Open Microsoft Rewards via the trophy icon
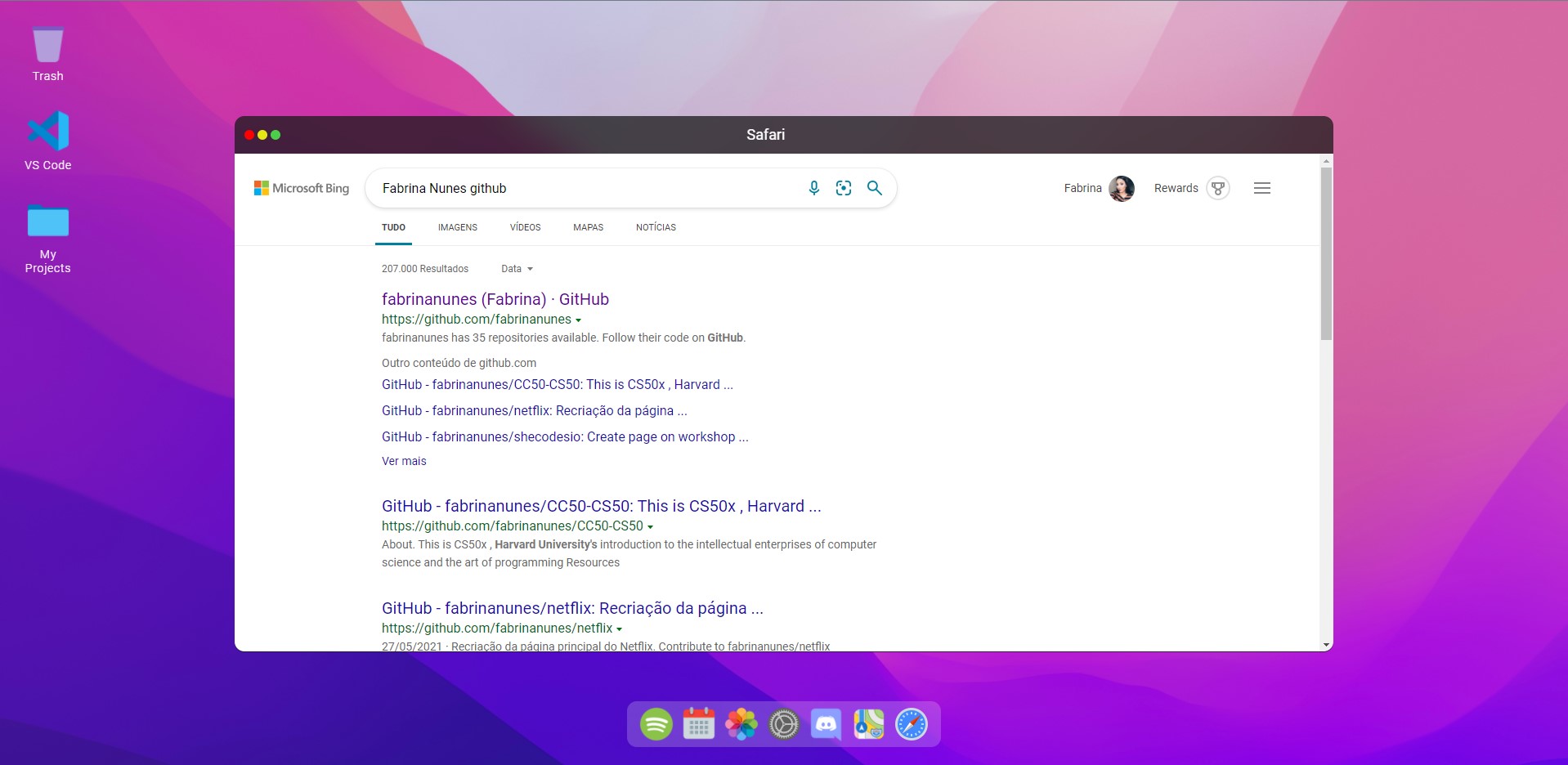This screenshot has width=1568, height=765. click(x=1217, y=188)
